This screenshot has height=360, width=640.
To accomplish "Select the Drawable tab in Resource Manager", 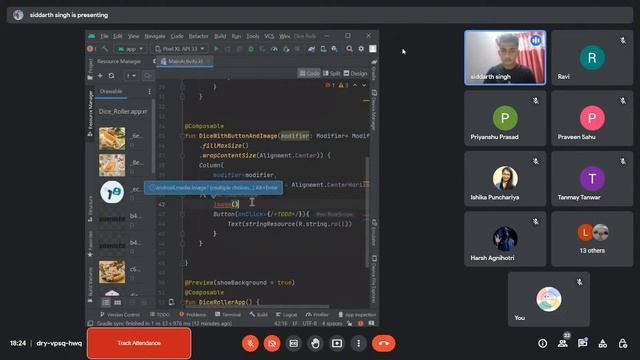I will (111, 91).
